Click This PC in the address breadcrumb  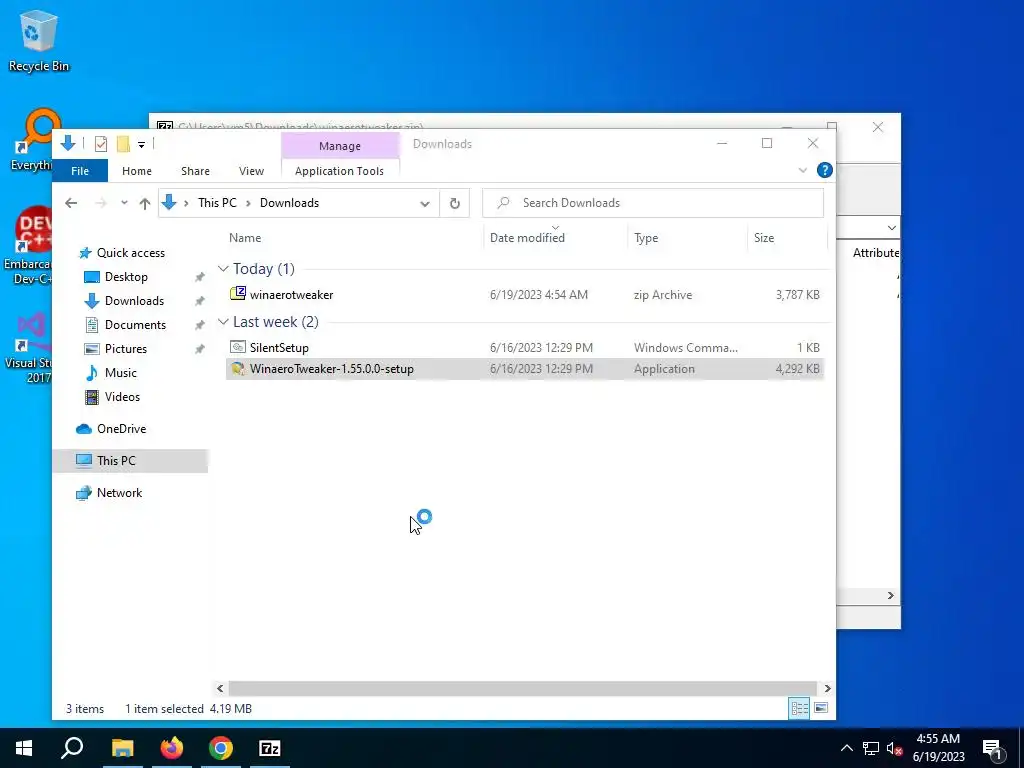[x=217, y=203]
